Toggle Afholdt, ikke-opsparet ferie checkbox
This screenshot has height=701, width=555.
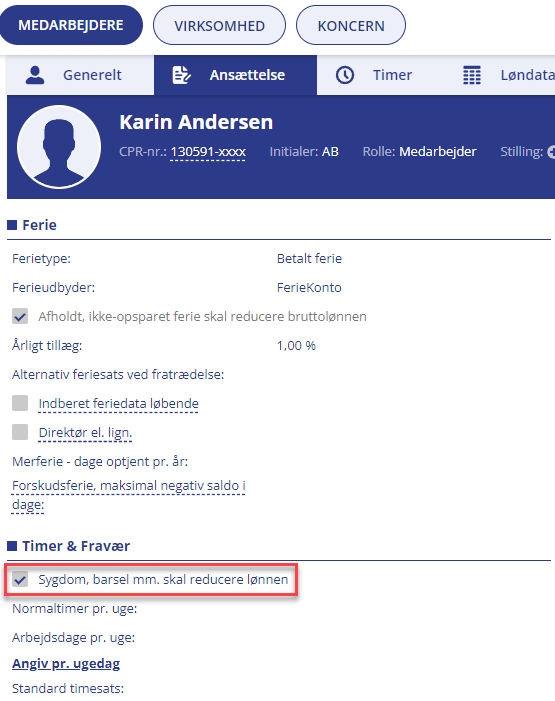tap(20, 316)
